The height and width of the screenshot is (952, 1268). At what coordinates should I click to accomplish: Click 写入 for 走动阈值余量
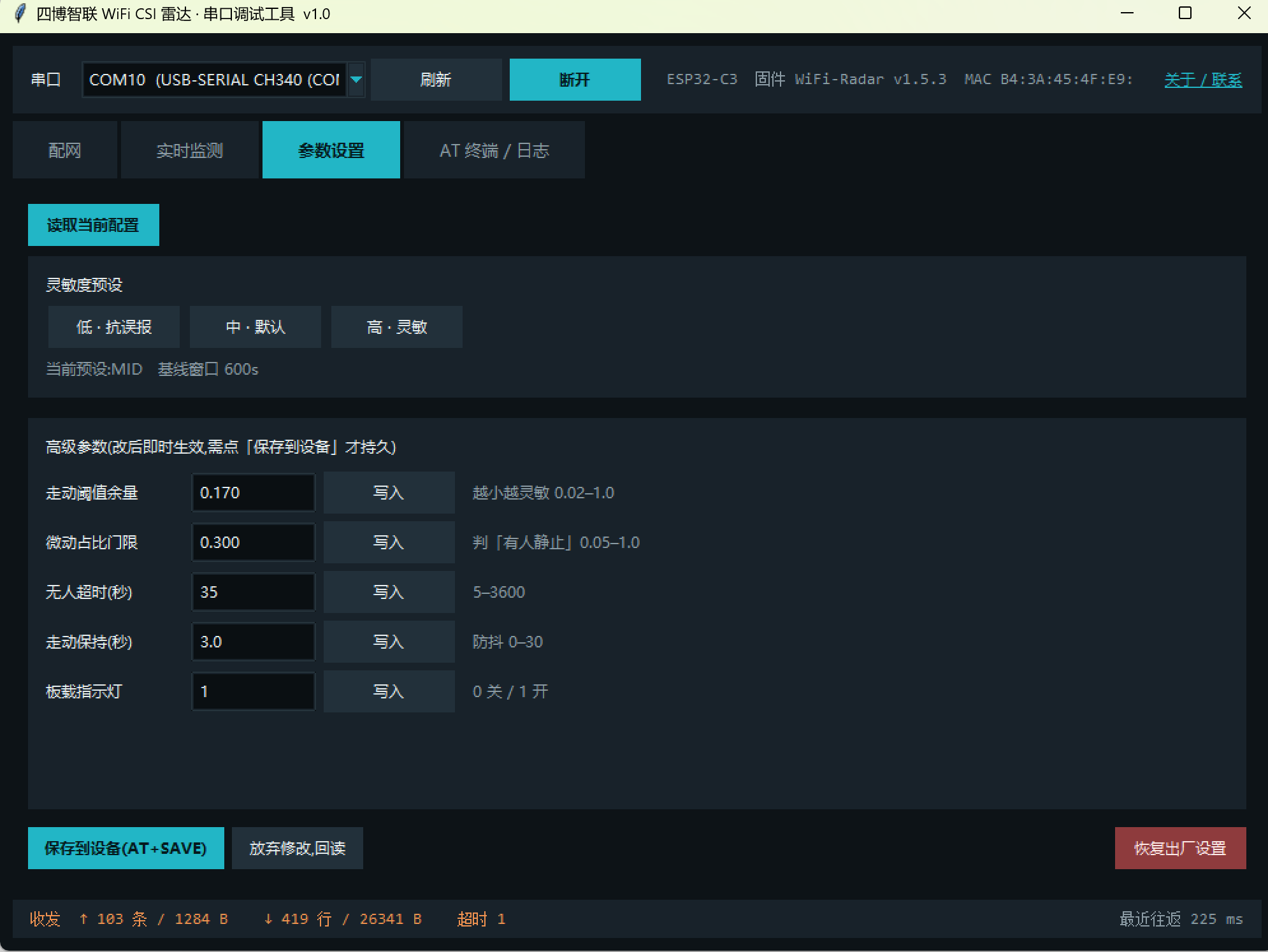(389, 493)
